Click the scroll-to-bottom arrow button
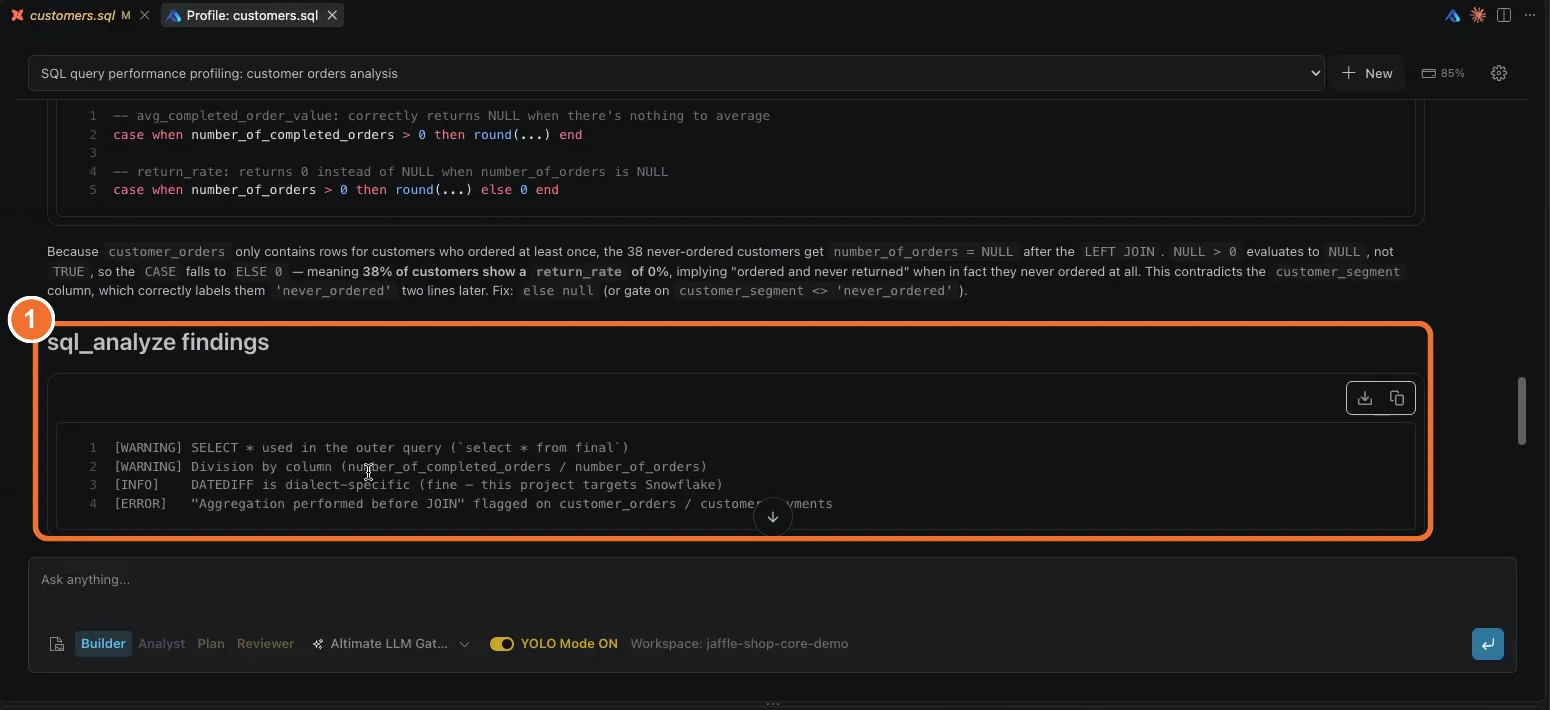Image resolution: width=1550 pixels, height=710 pixels. (772, 517)
